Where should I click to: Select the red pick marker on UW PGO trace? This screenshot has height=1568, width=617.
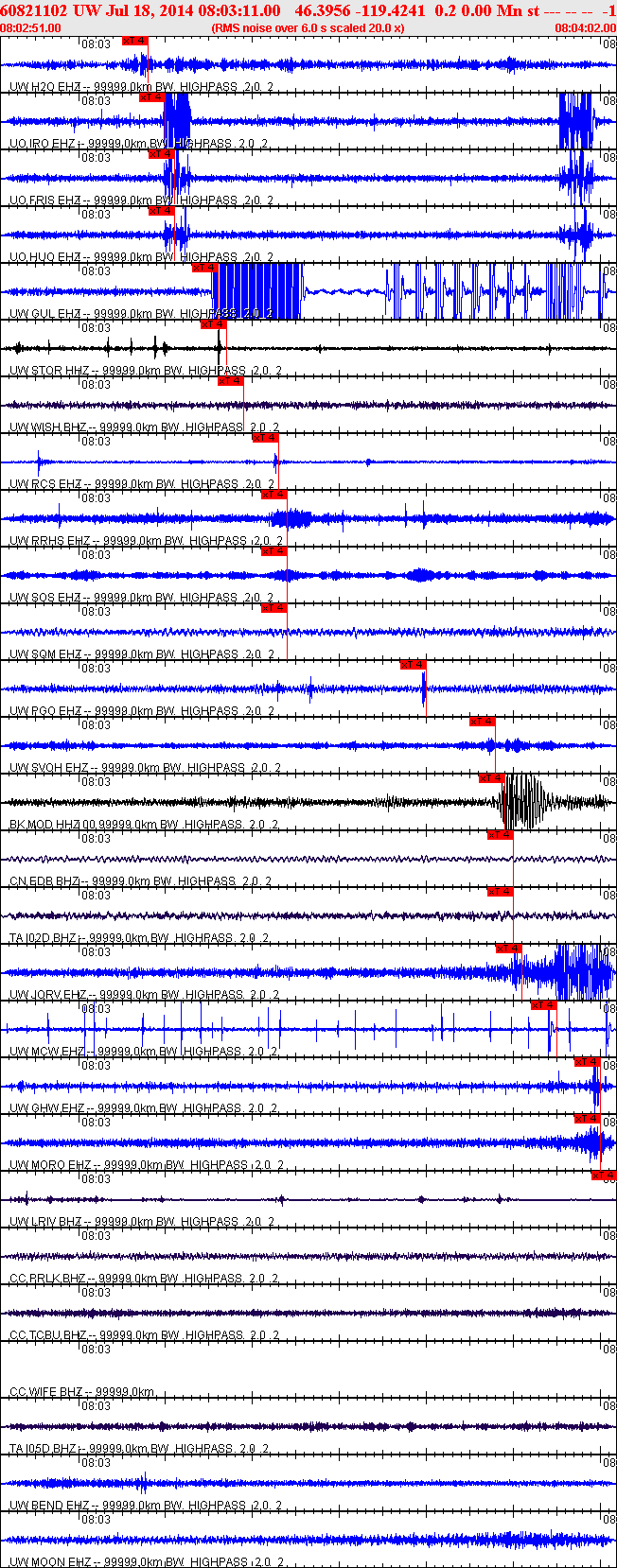(x=413, y=665)
